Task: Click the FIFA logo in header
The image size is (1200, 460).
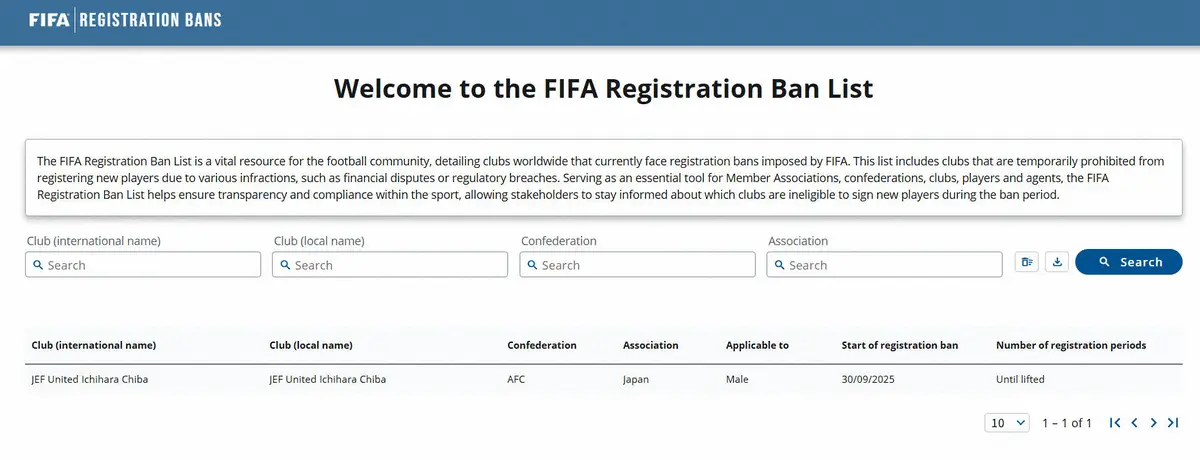Action: click(49, 20)
